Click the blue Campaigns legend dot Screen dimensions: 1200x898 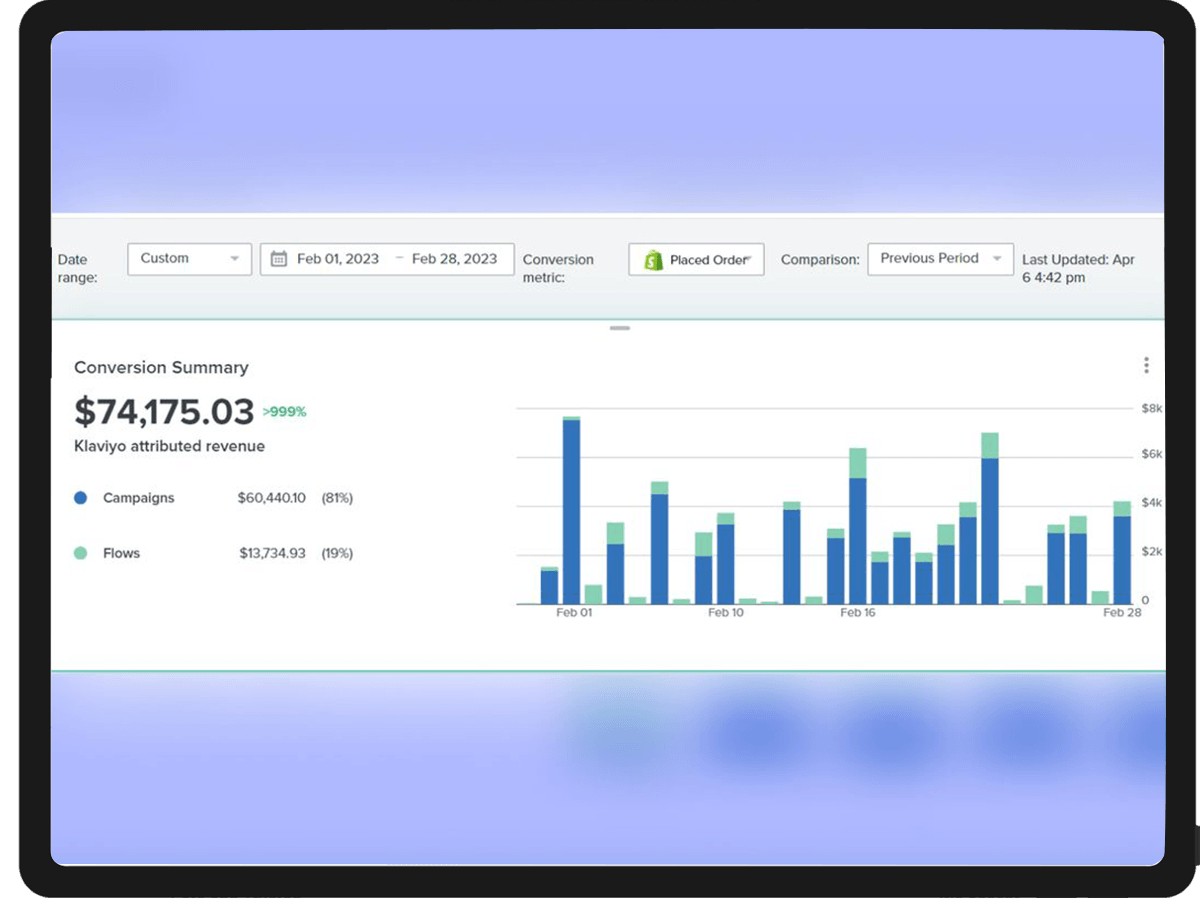[x=81, y=498]
